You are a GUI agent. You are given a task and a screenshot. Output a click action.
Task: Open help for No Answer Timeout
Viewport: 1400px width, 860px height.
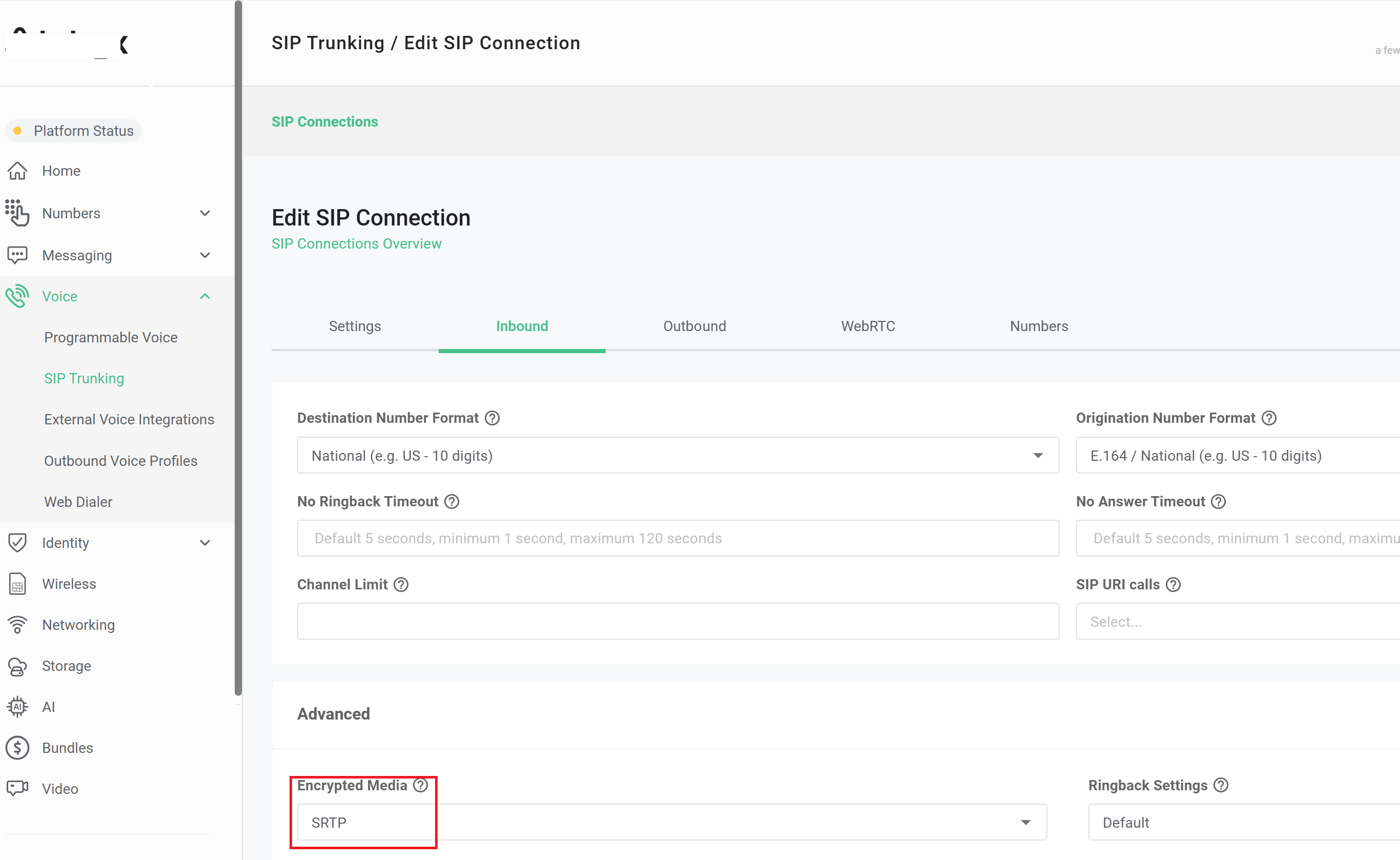1219,502
